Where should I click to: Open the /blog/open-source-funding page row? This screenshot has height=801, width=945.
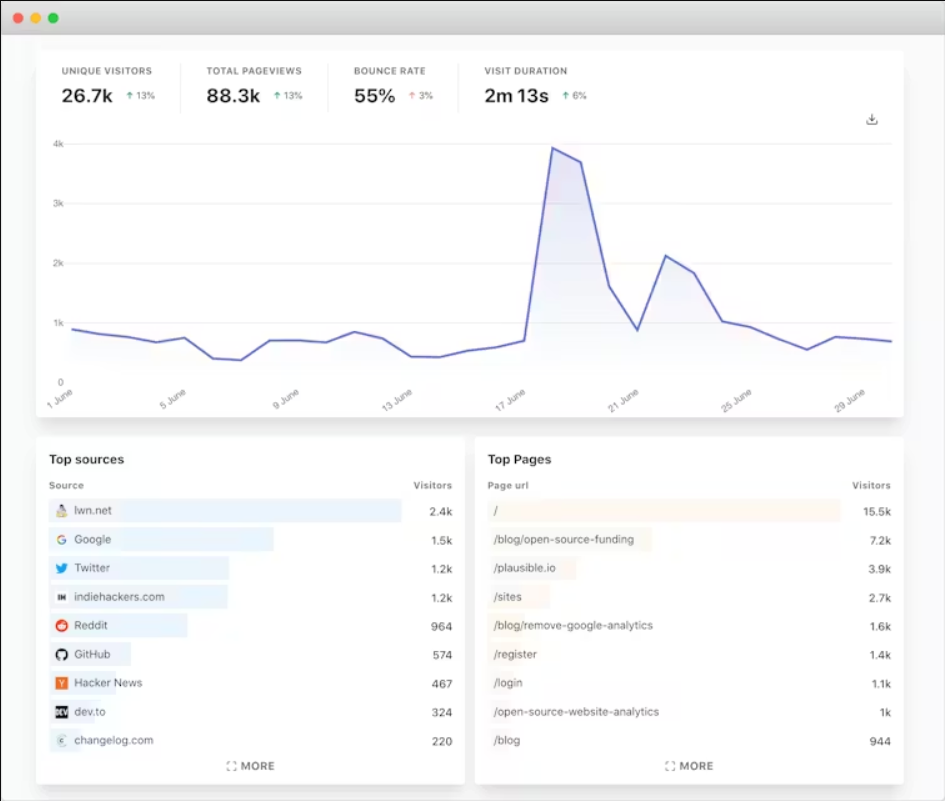point(563,540)
